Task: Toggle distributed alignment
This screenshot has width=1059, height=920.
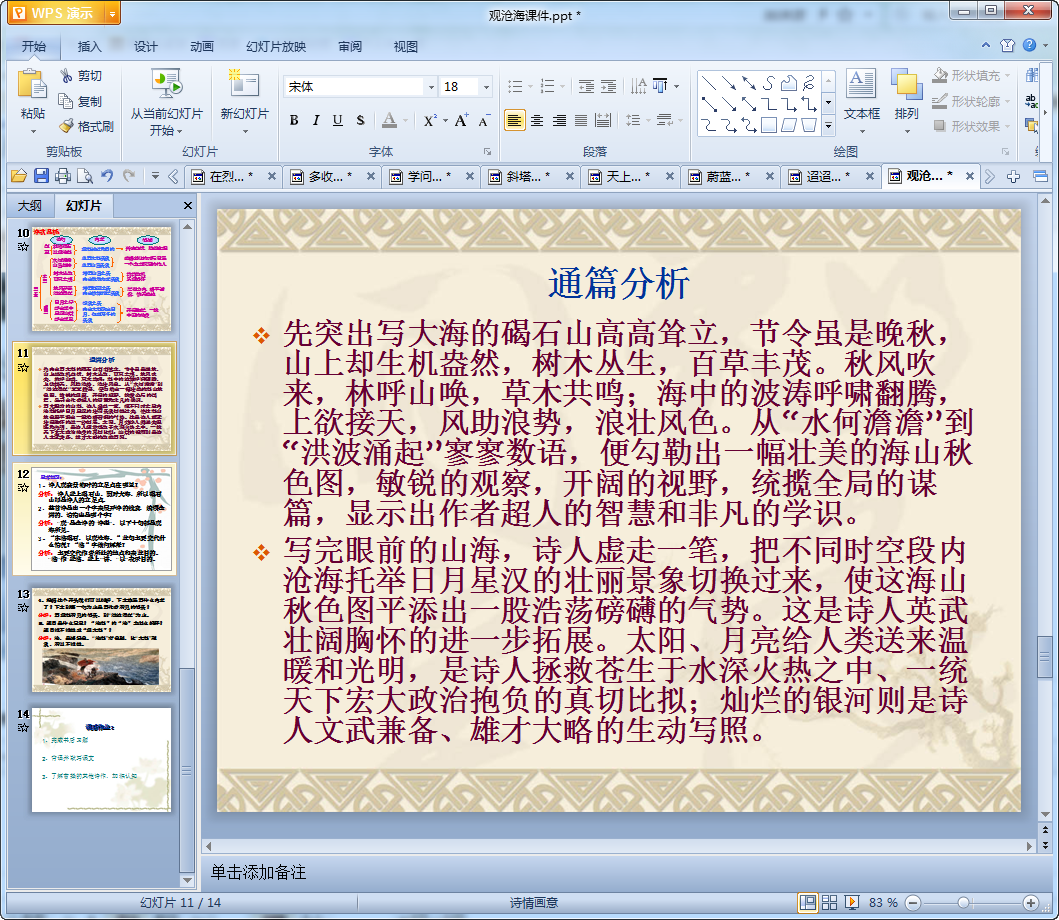Action: (x=603, y=120)
